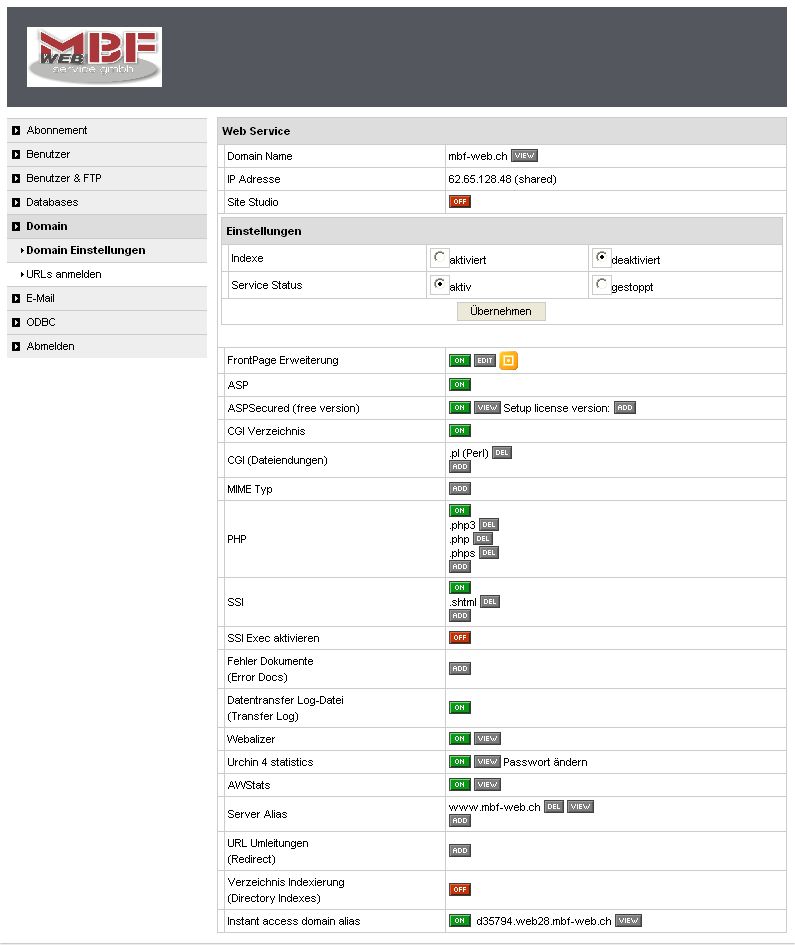This screenshot has height=945, width=795.
Task: Click VIEW icon next to Domain Name
Action: 524,156
